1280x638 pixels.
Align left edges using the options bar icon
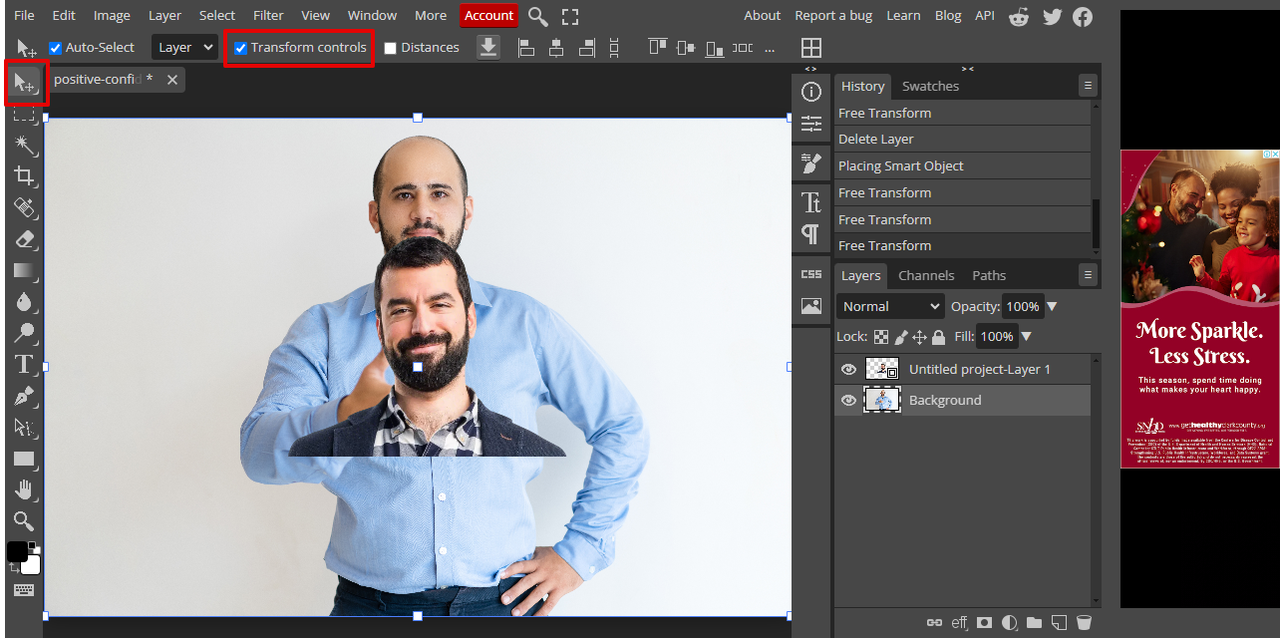click(x=526, y=47)
